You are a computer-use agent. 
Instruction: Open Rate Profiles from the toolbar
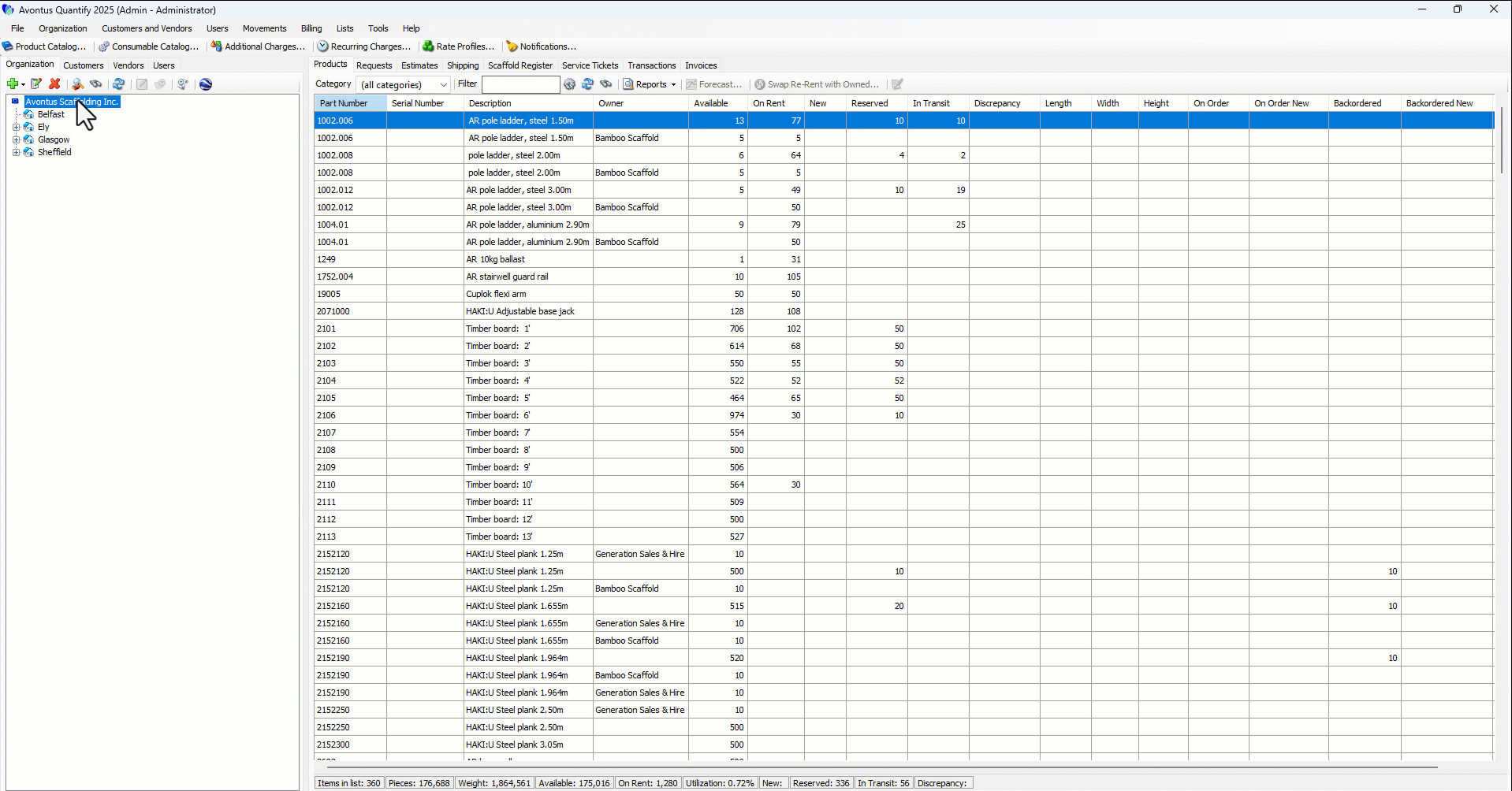click(458, 46)
